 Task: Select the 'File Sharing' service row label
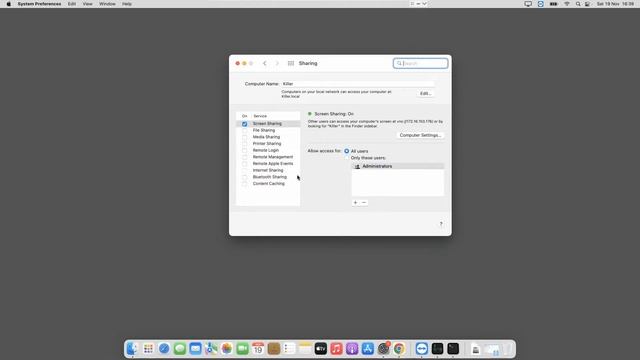coord(264,130)
